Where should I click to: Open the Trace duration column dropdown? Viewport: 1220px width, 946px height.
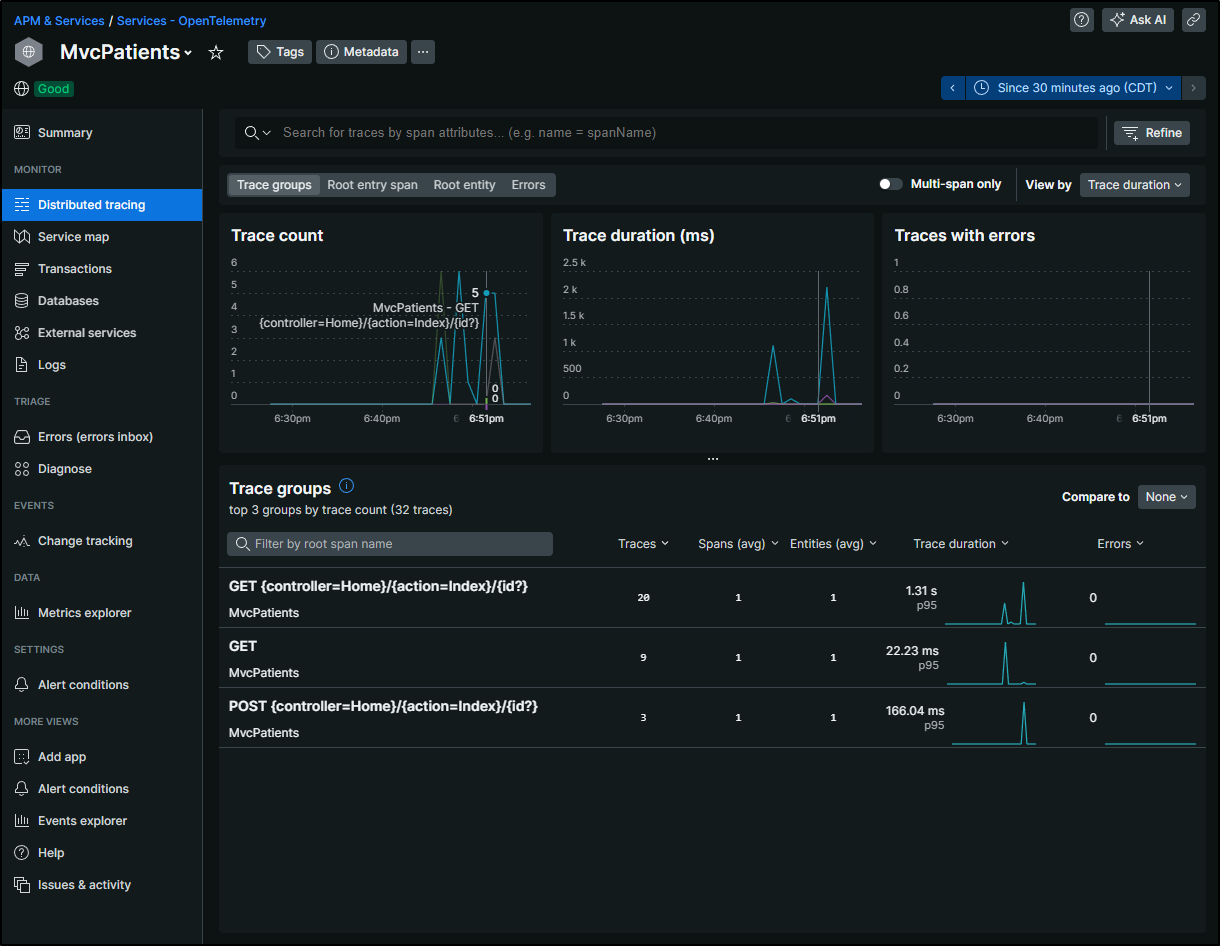click(x=961, y=544)
